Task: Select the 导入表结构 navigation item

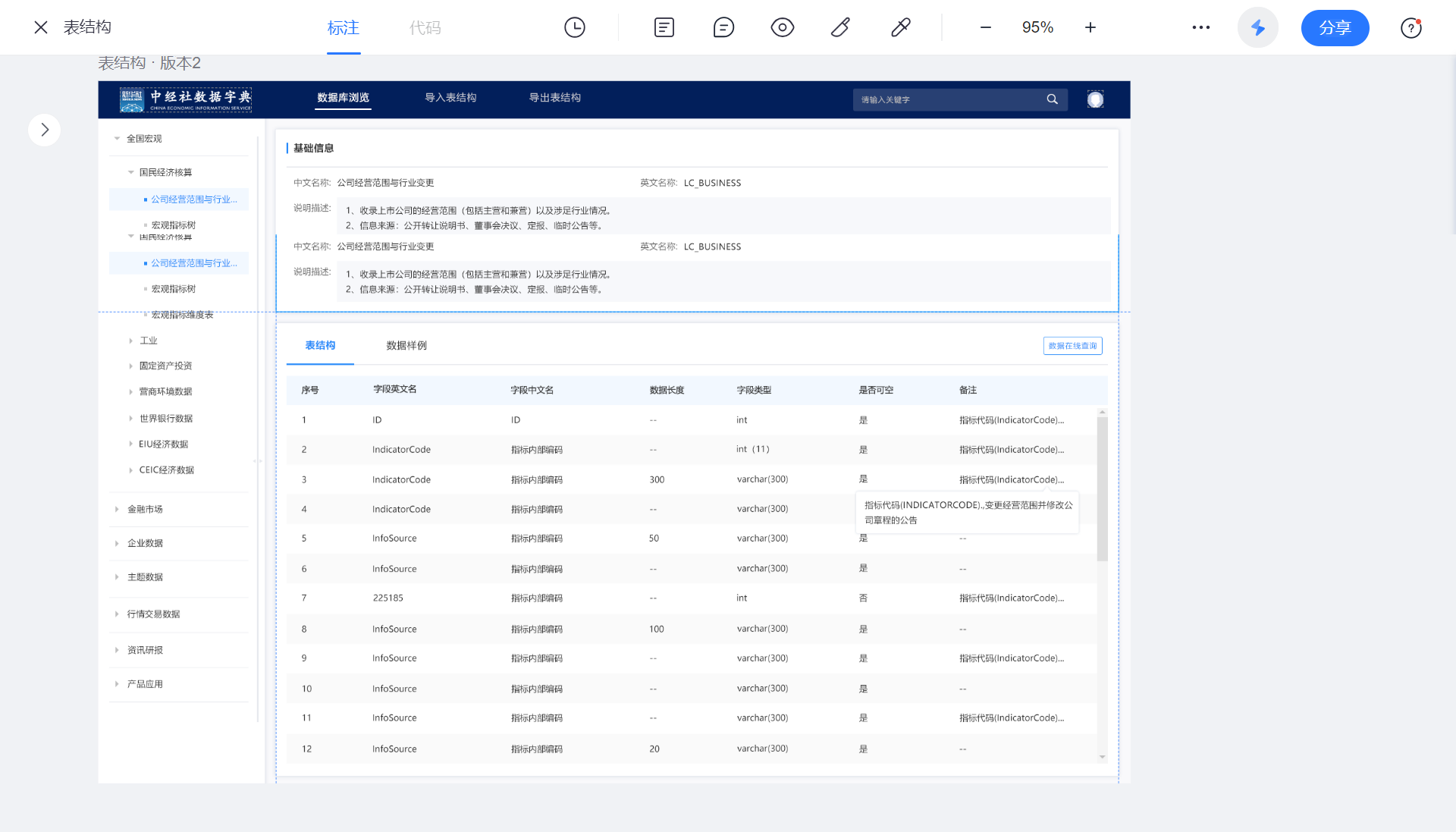Action: click(x=450, y=98)
